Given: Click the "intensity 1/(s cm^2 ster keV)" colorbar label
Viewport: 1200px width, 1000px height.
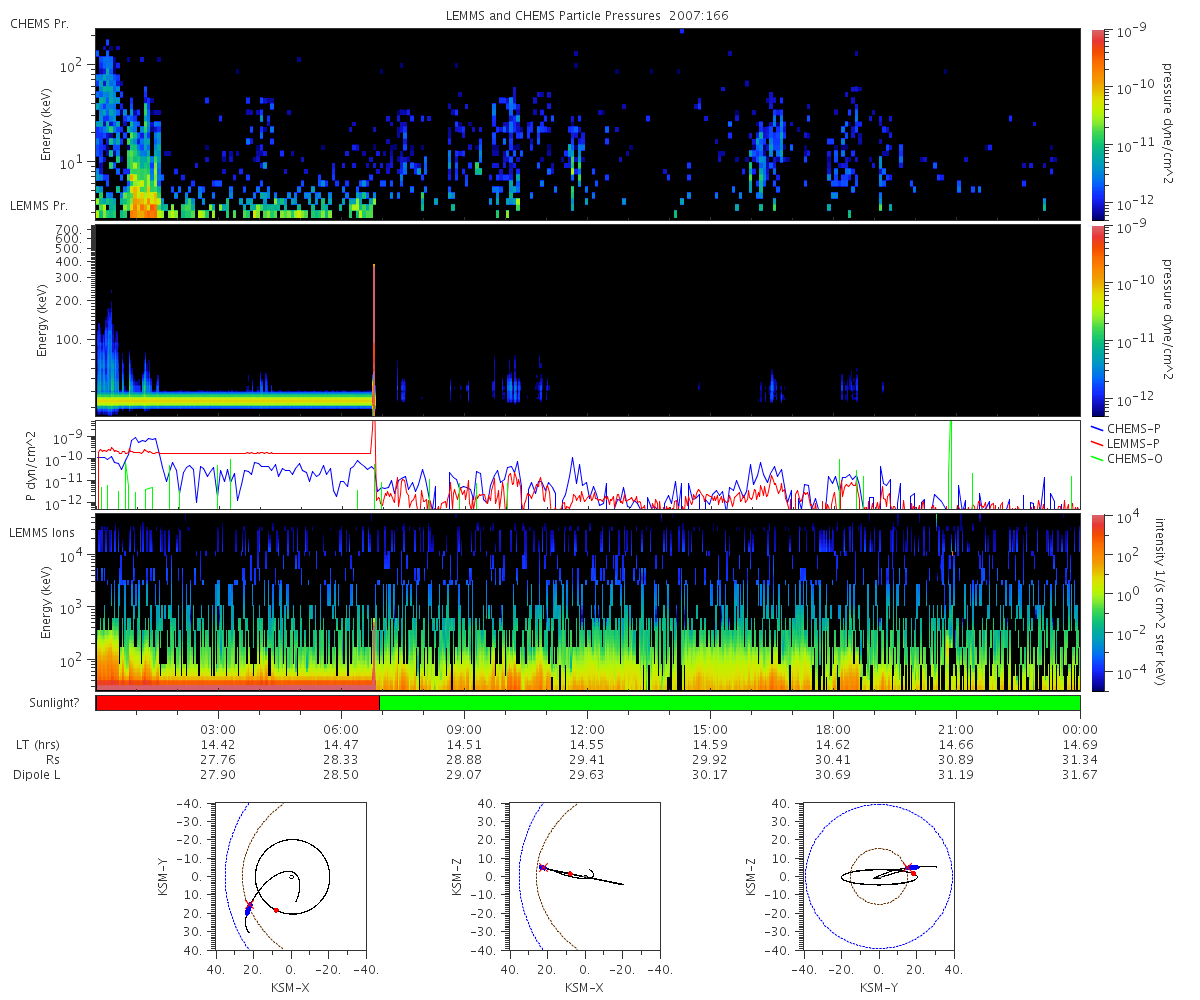Looking at the screenshot, I should [1162, 602].
